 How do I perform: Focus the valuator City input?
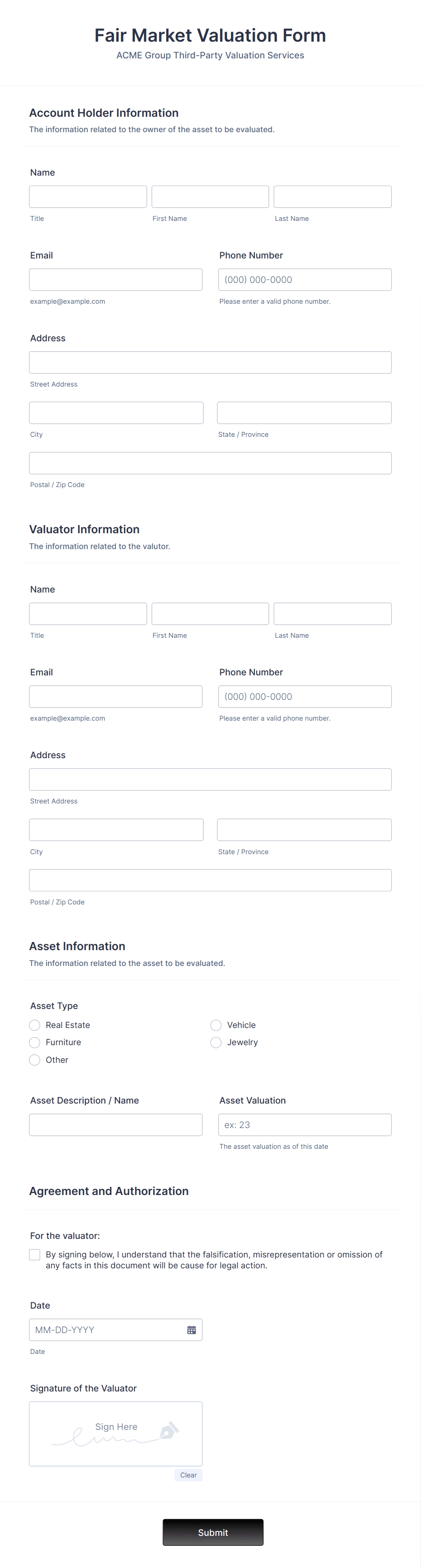pos(115,829)
